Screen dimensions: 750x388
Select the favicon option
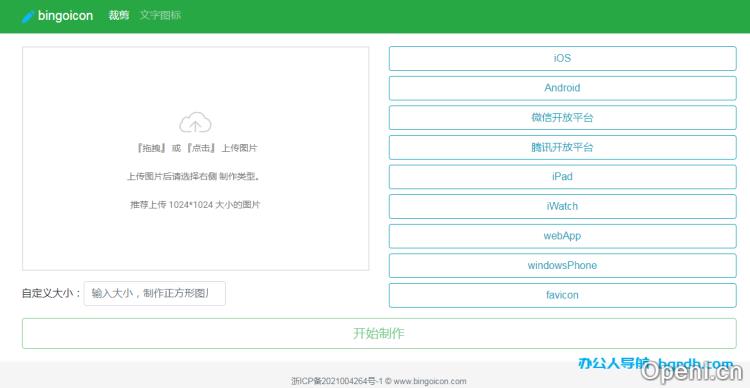pos(562,295)
